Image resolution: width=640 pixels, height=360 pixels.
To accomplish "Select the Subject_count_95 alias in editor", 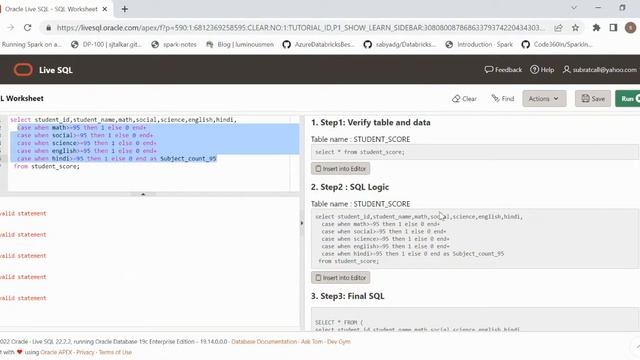I will [x=188, y=159].
